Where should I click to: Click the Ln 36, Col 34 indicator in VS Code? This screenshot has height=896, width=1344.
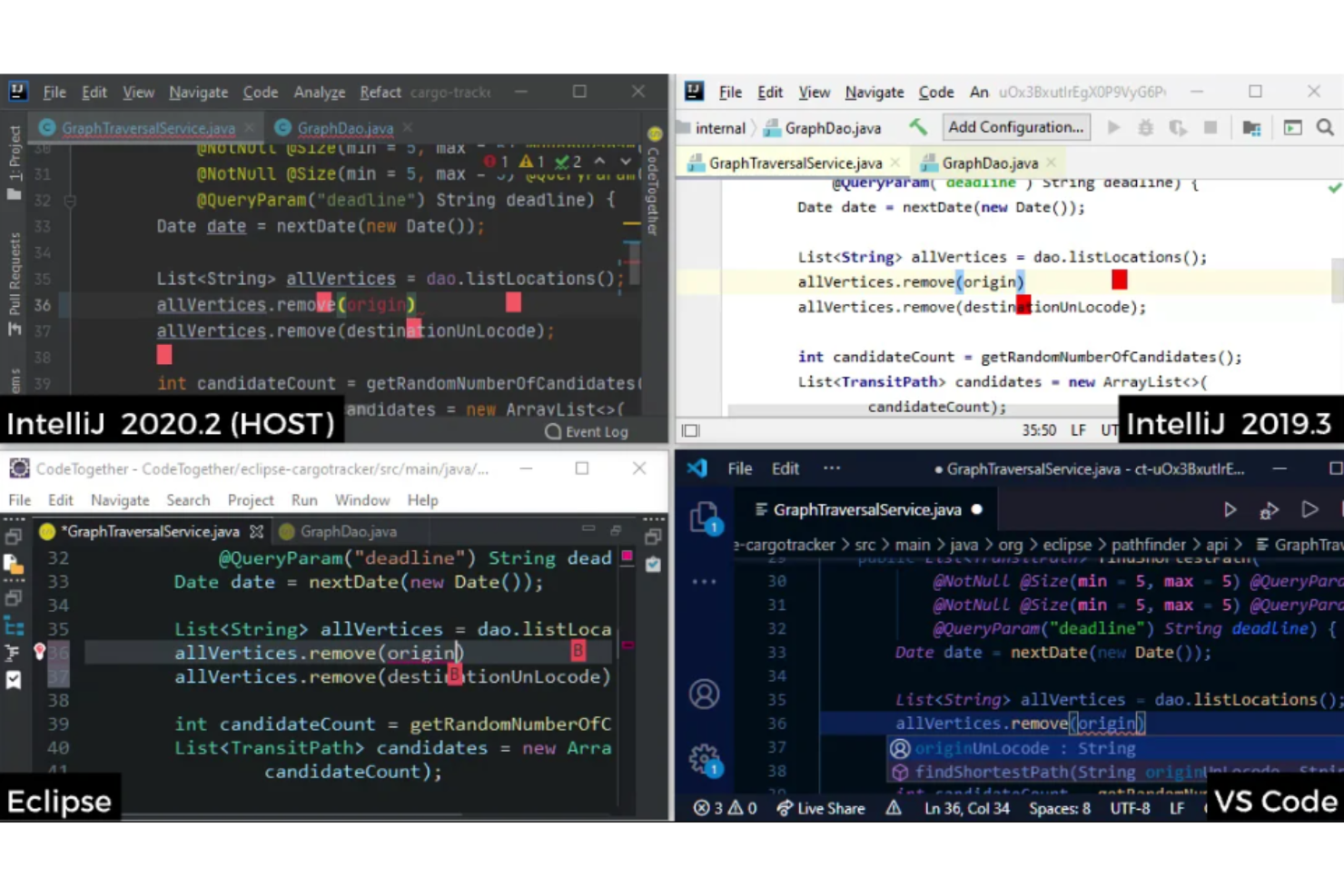(x=966, y=808)
